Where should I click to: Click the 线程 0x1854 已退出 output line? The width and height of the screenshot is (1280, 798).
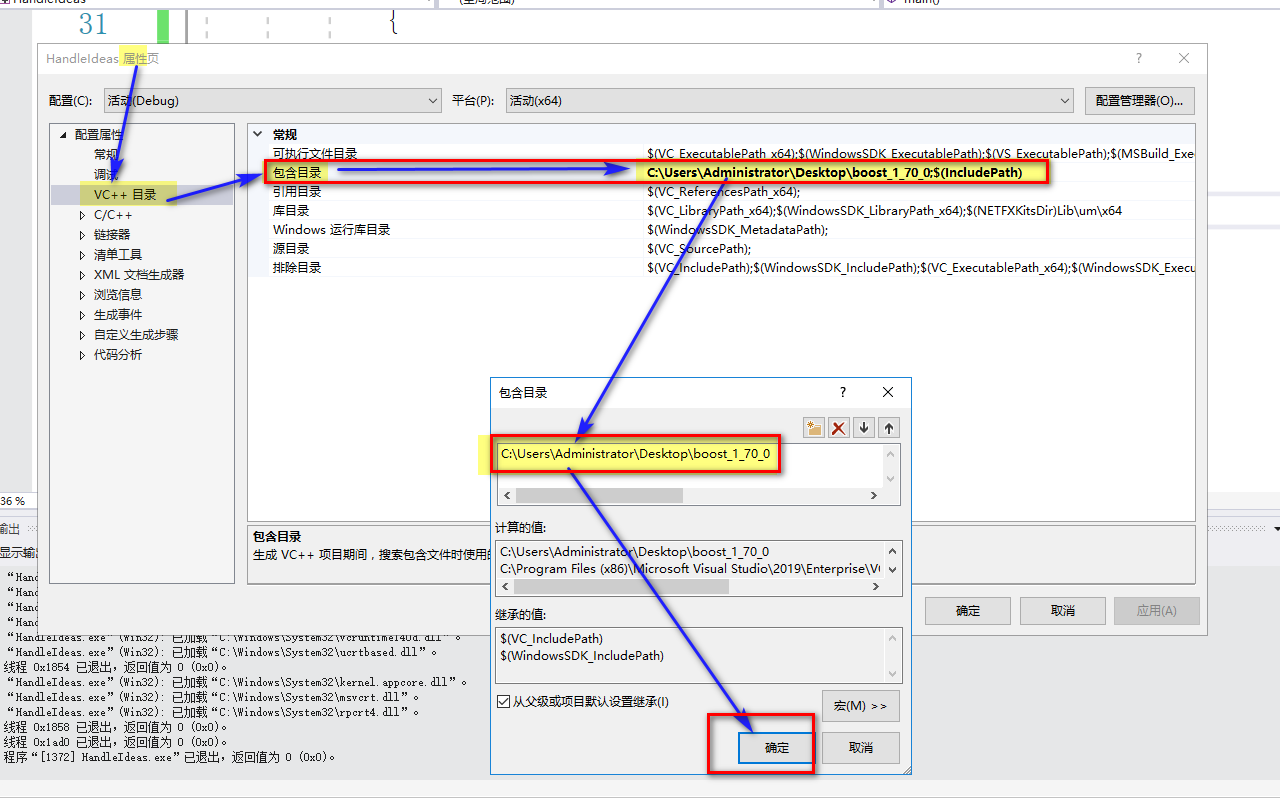click(115, 667)
